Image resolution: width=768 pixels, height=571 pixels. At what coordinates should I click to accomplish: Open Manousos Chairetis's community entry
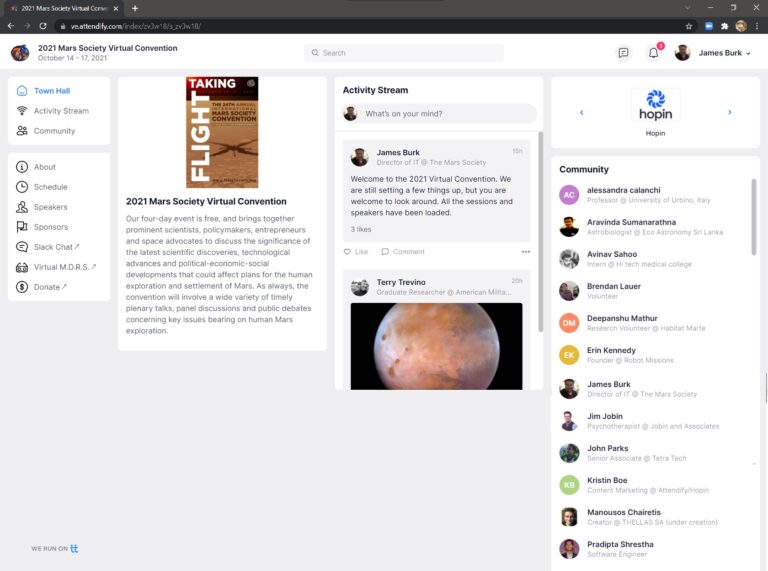pos(653,517)
